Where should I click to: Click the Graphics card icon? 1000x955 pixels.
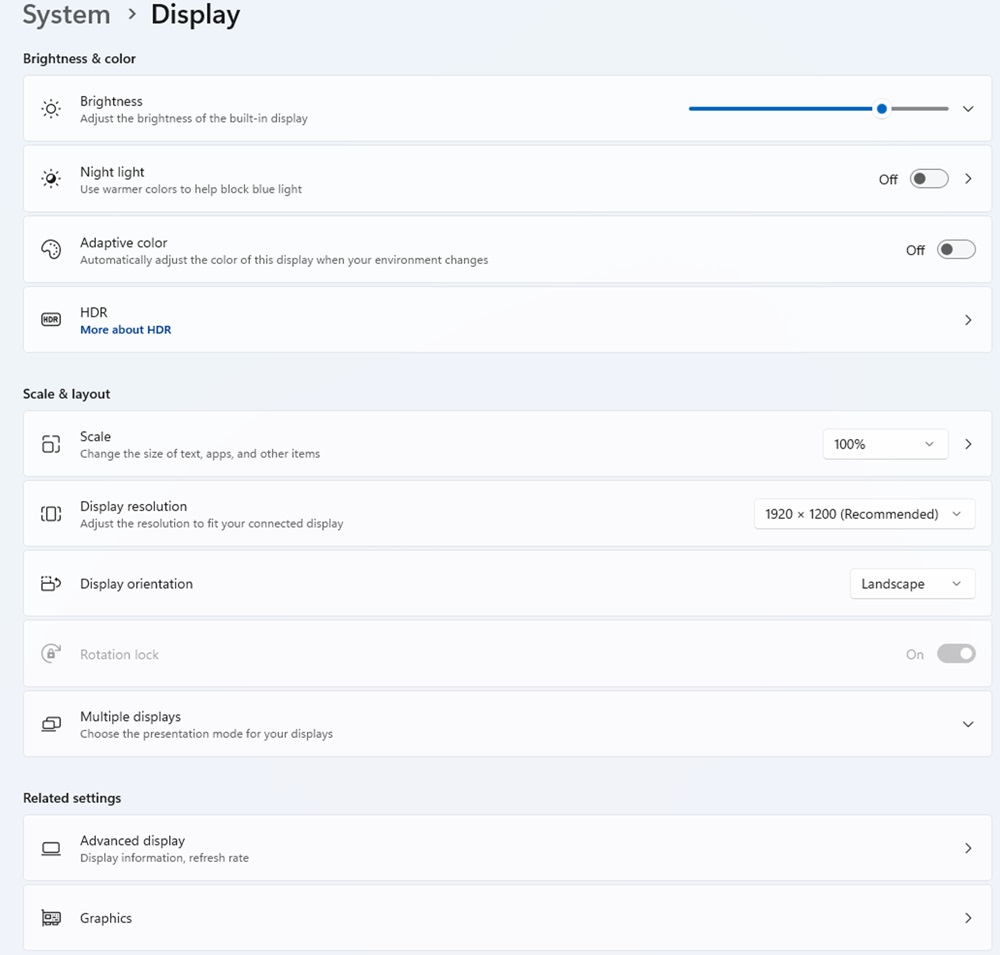click(x=51, y=918)
